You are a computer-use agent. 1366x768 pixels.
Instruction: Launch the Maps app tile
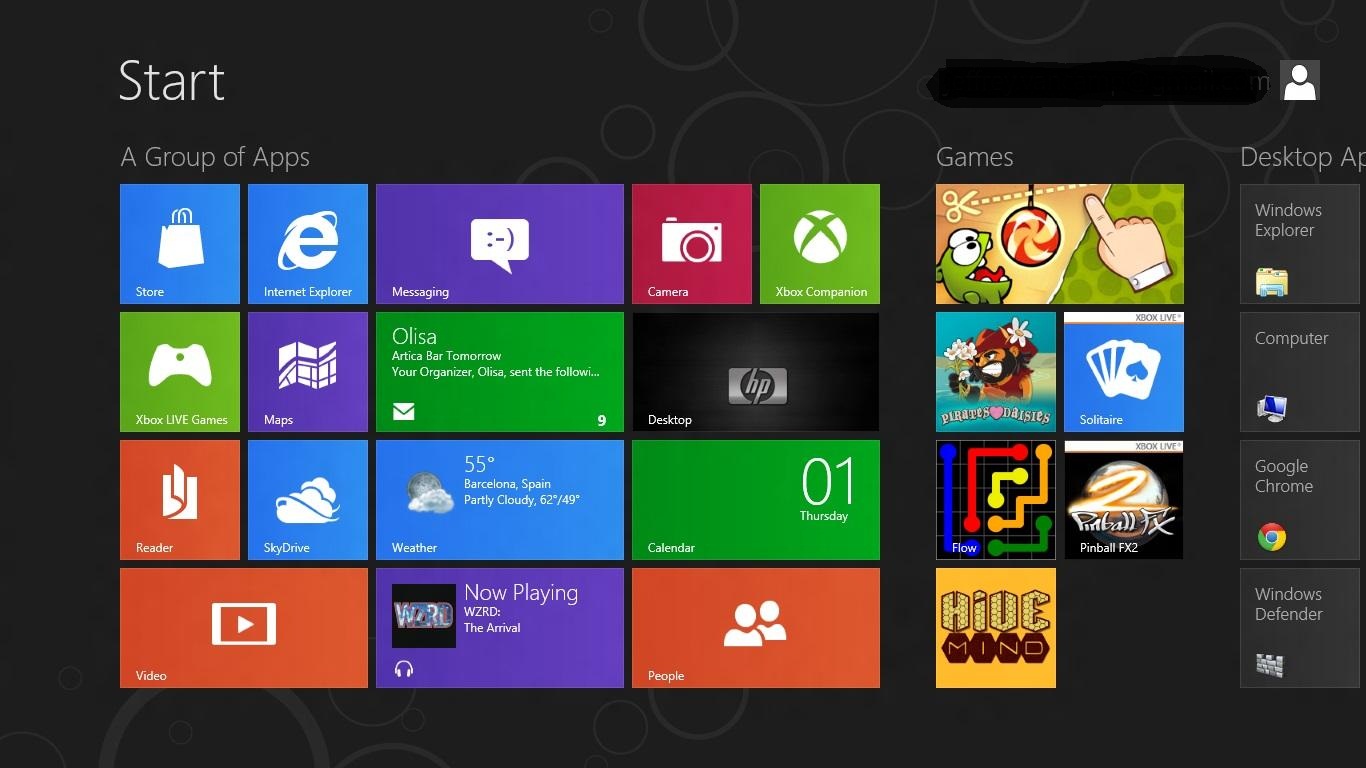pos(308,372)
